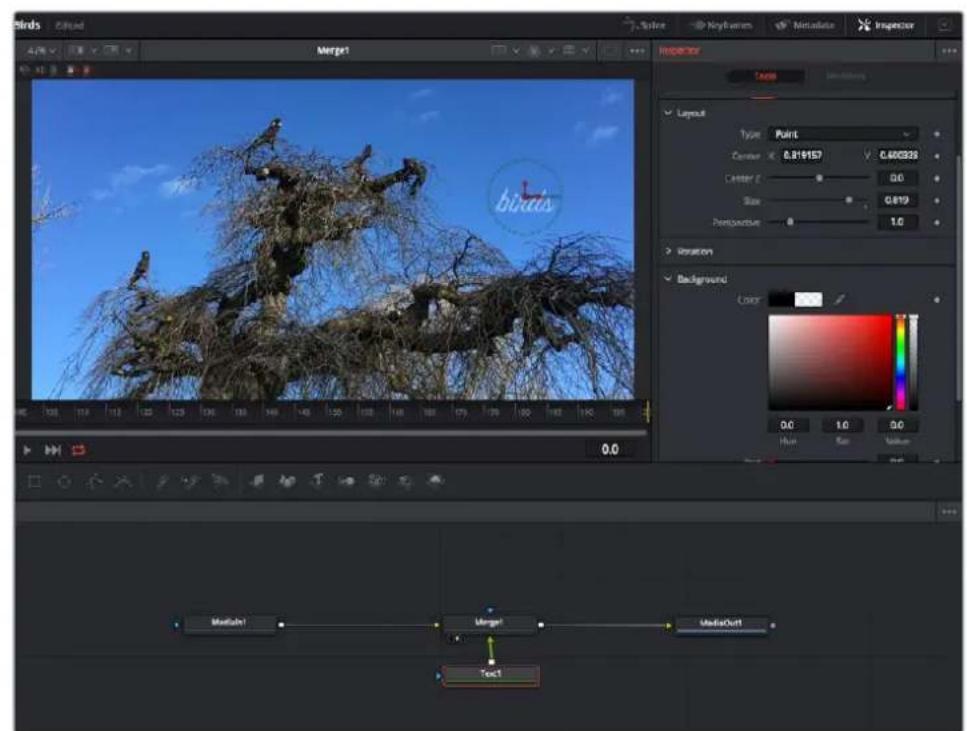Click the Hue value field

pyautogui.click(x=788, y=425)
